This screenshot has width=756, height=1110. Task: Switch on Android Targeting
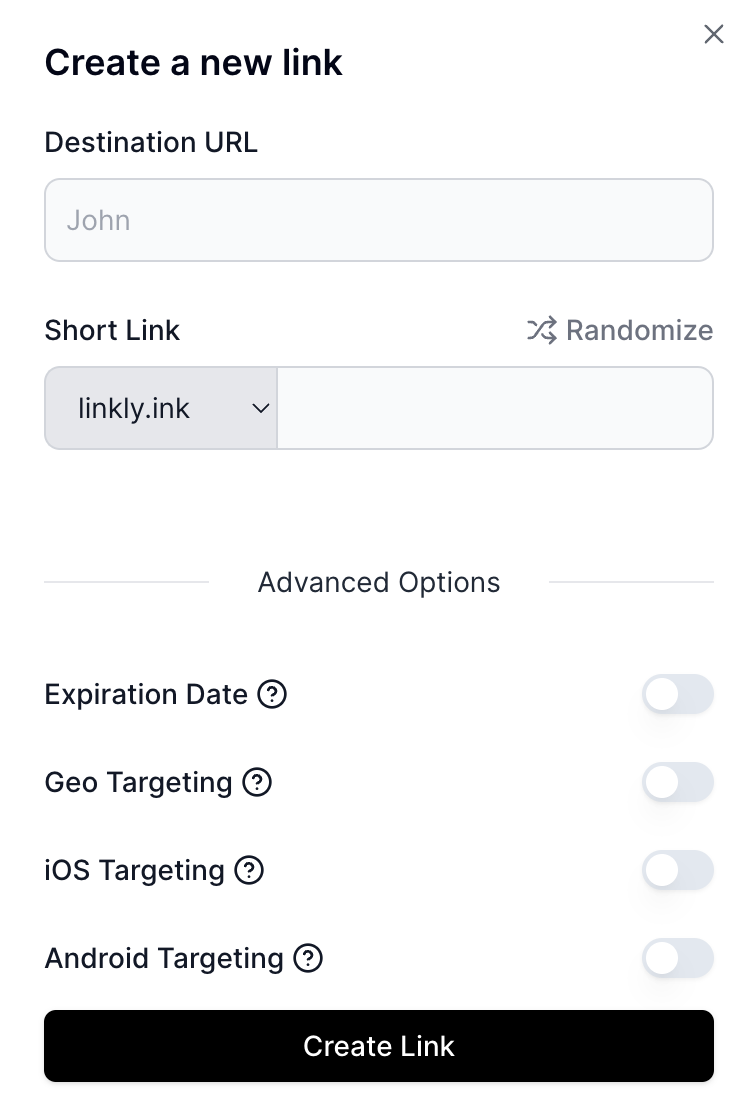677,958
